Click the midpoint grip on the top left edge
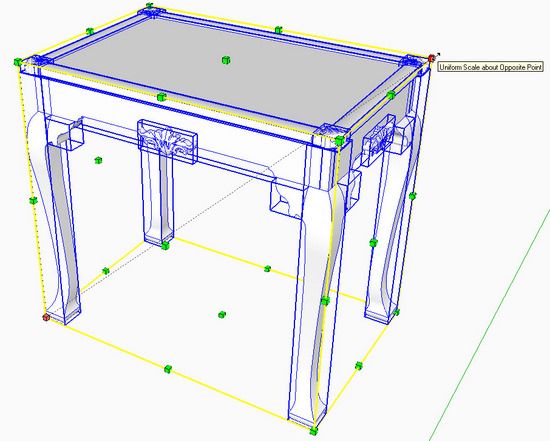 (x=90, y=32)
